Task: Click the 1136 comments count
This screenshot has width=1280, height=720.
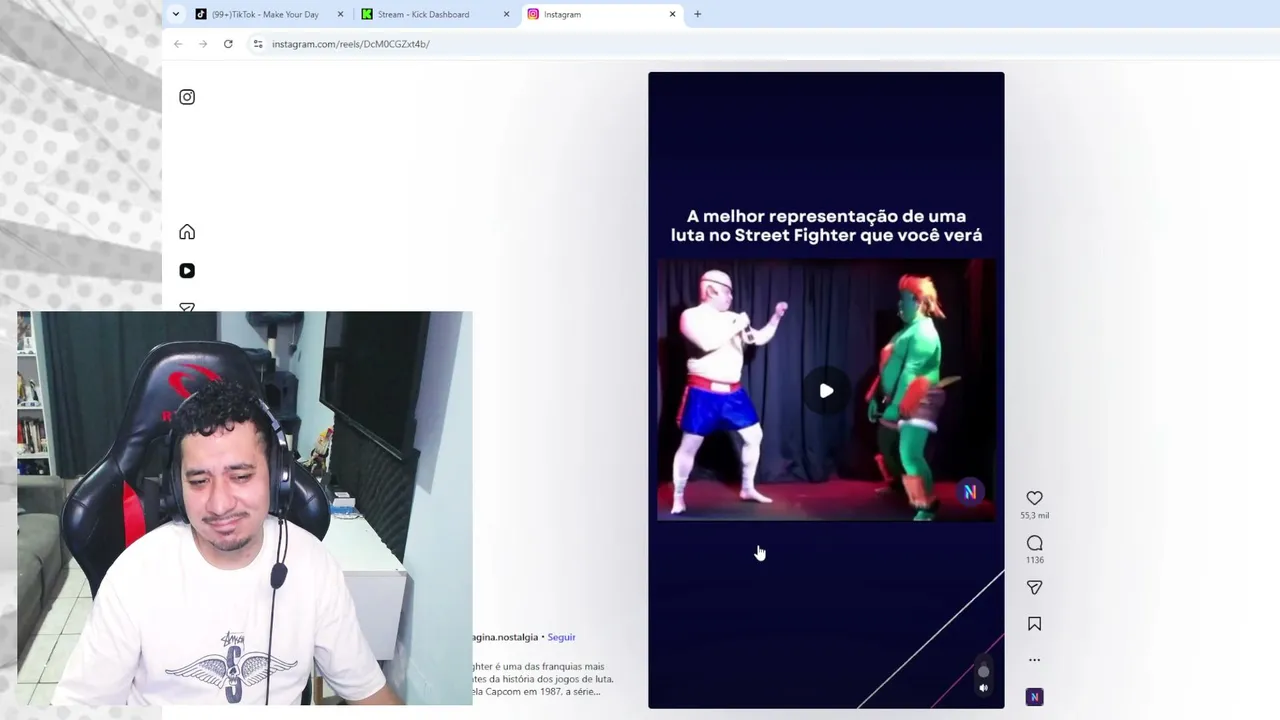Action: pyautogui.click(x=1034, y=560)
